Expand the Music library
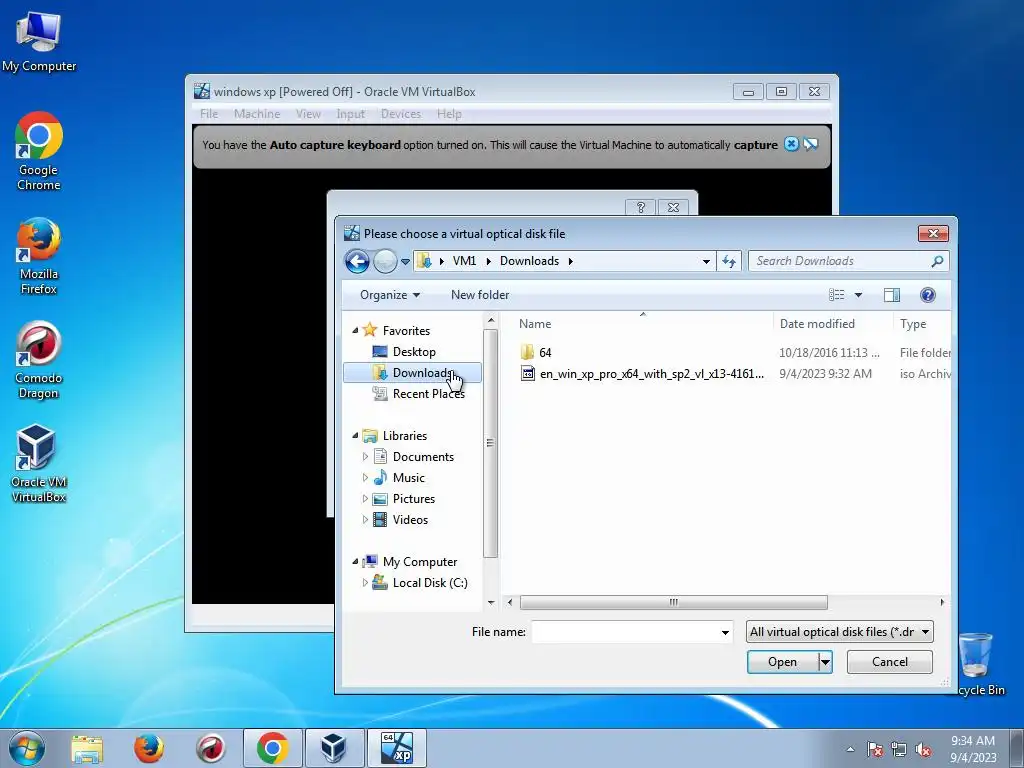This screenshot has height=768, width=1024. coord(365,477)
